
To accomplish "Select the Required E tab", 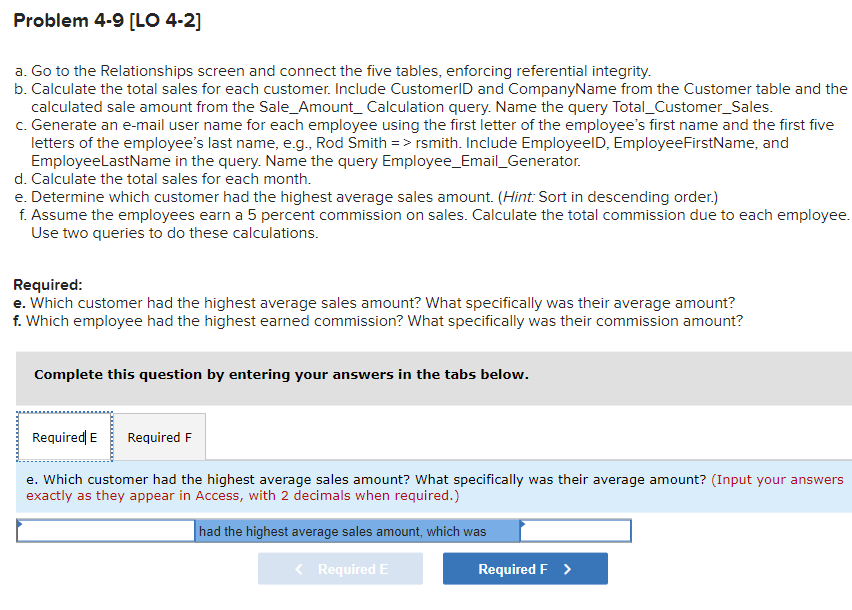I will point(64,436).
